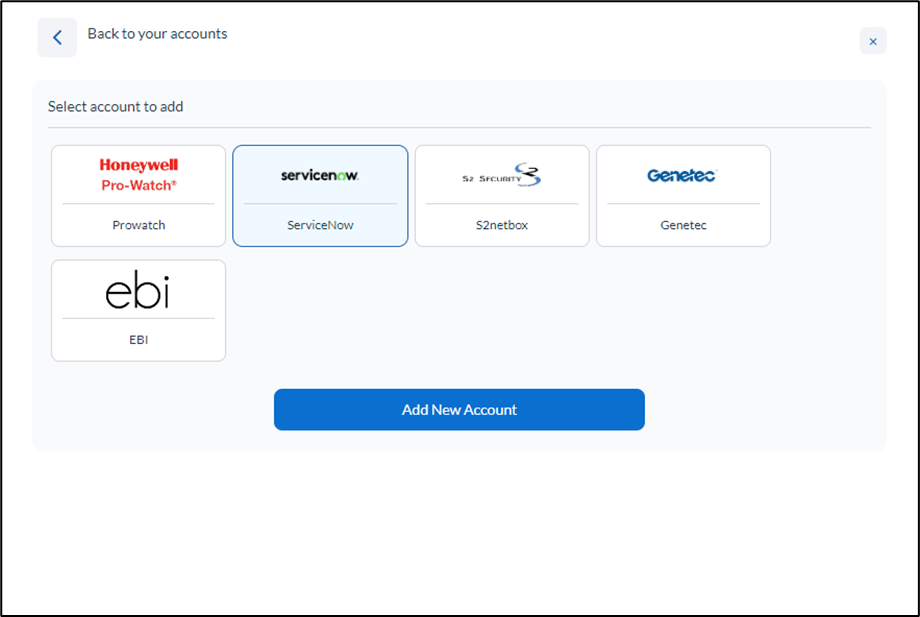Select the Honeywell Pro-Watch logo
This screenshot has height=617, width=920.
[x=138, y=175]
